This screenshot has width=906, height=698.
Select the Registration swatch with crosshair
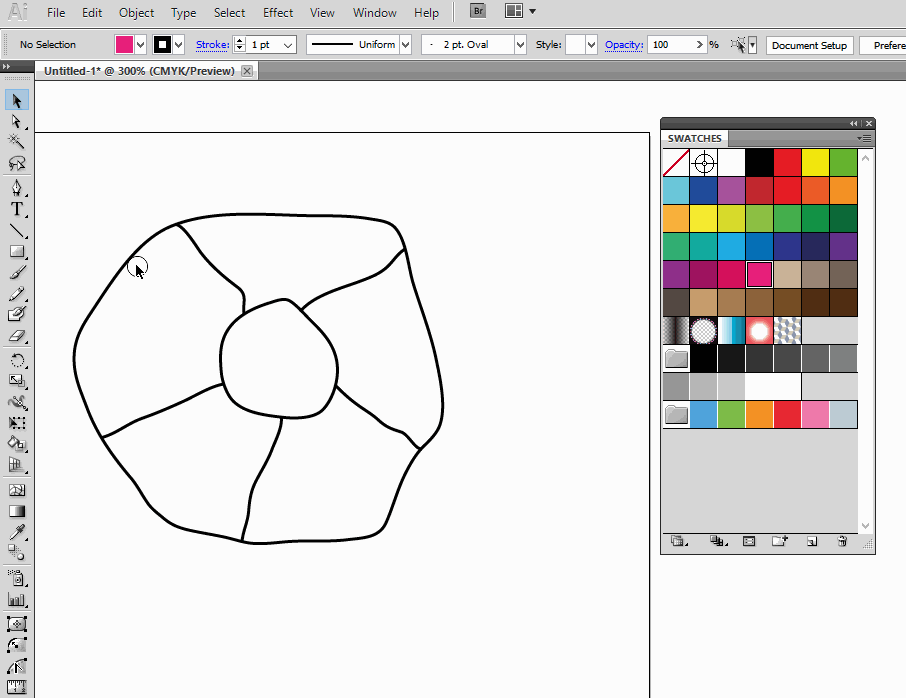pyautogui.click(x=704, y=163)
